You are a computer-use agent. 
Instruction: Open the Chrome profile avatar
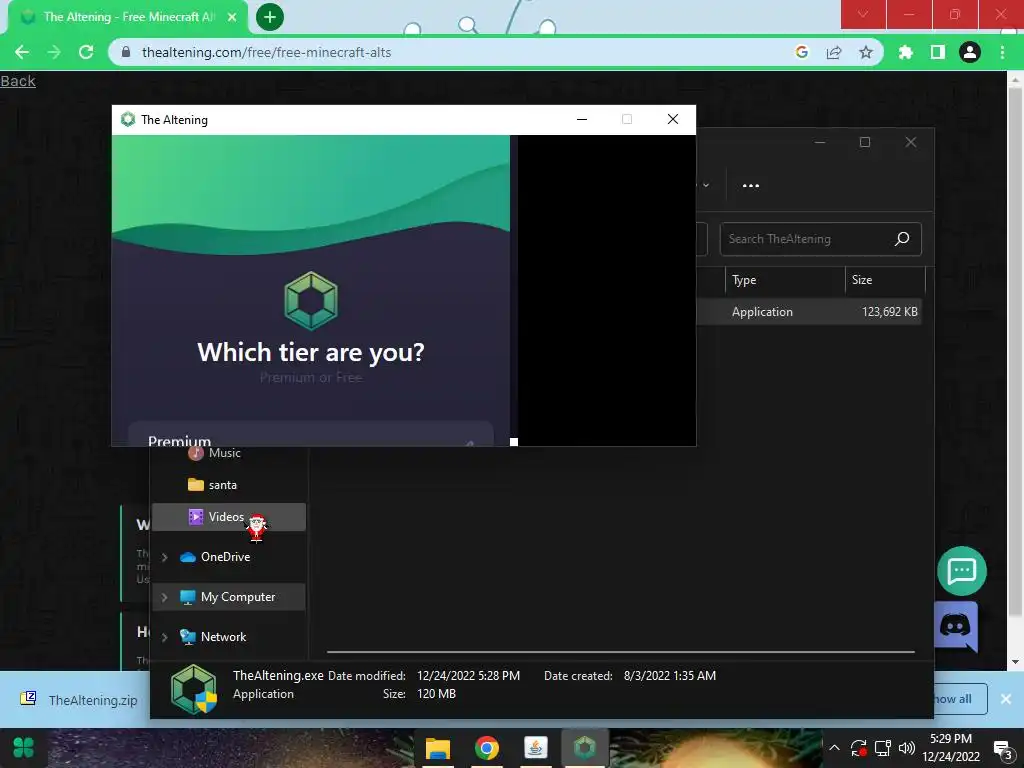coord(970,52)
